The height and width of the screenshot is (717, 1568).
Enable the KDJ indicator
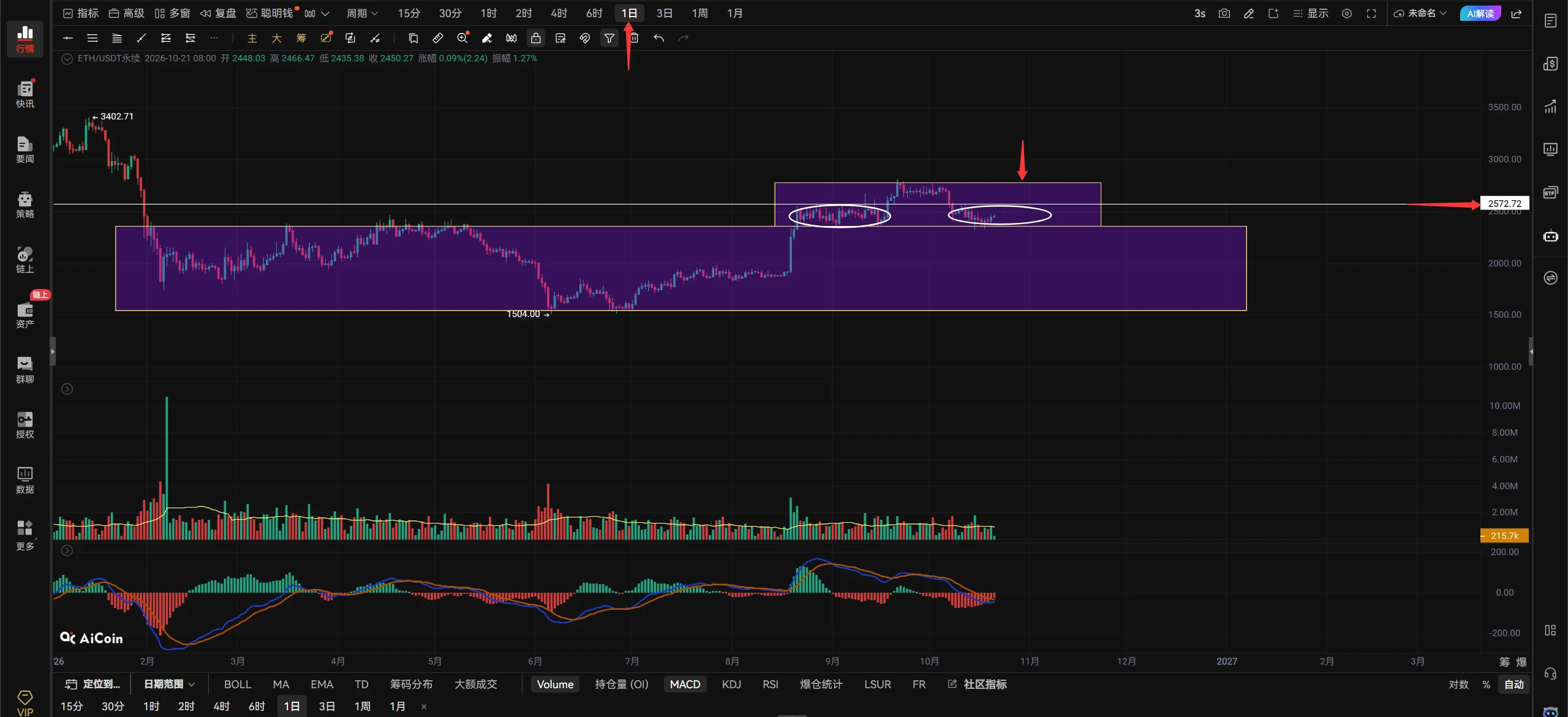point(731,684)
